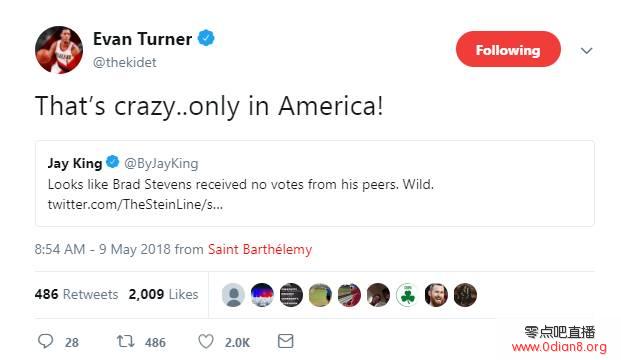
Task: View the 2,009 Likes list
Action: (x=163, y=294)
